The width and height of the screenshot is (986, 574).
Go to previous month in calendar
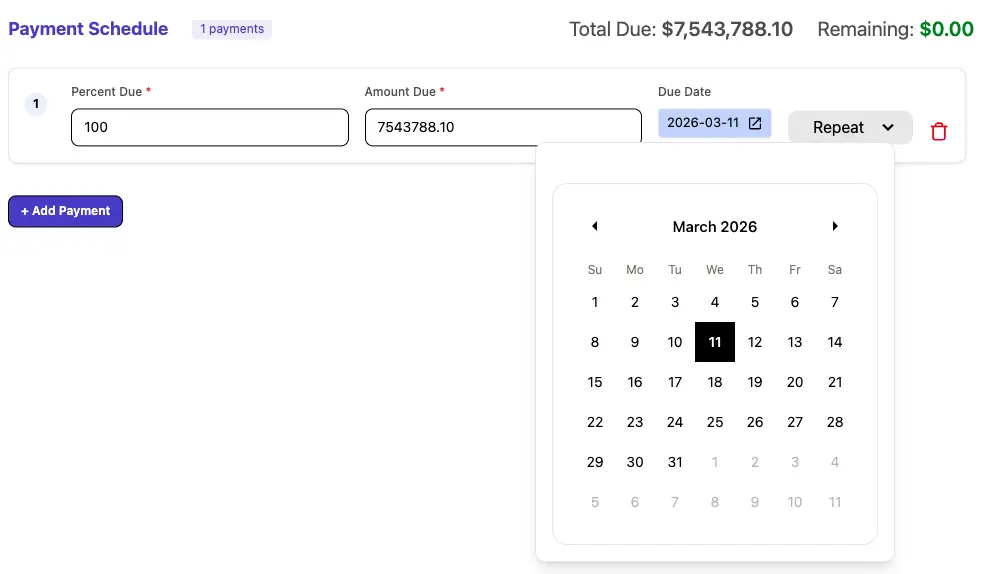594,226
